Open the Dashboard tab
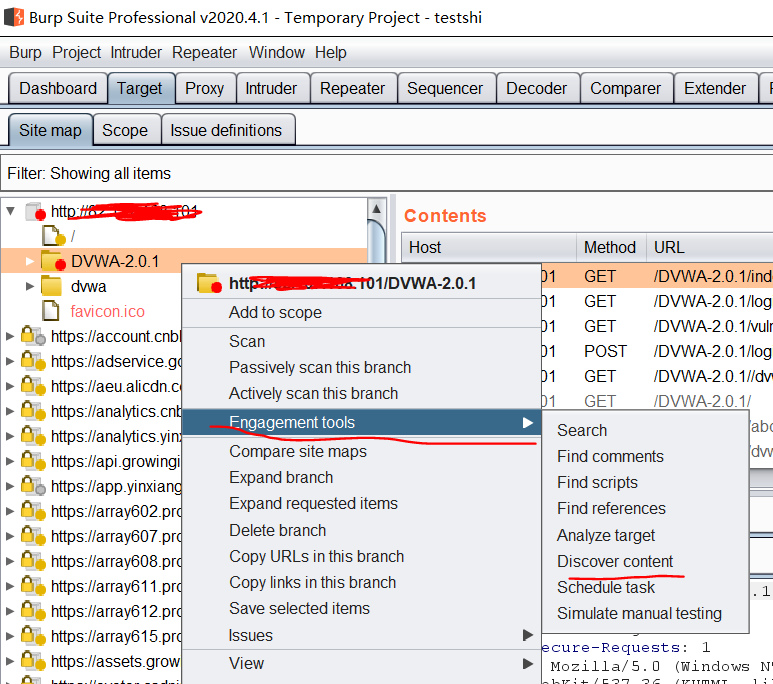 point(58,88)
